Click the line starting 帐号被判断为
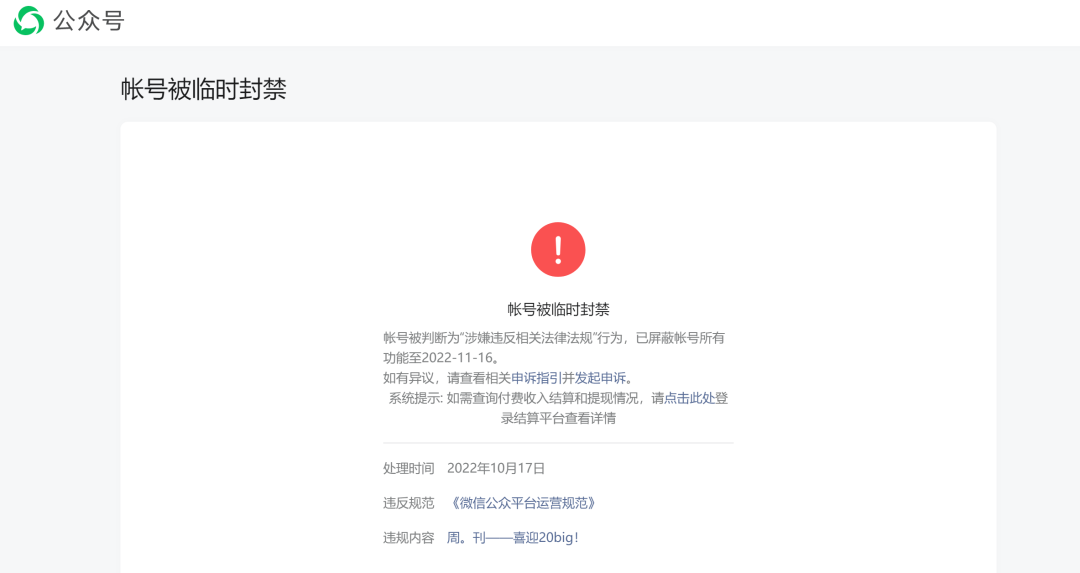This screenshot has width=1080, height=573. [554, 337]
